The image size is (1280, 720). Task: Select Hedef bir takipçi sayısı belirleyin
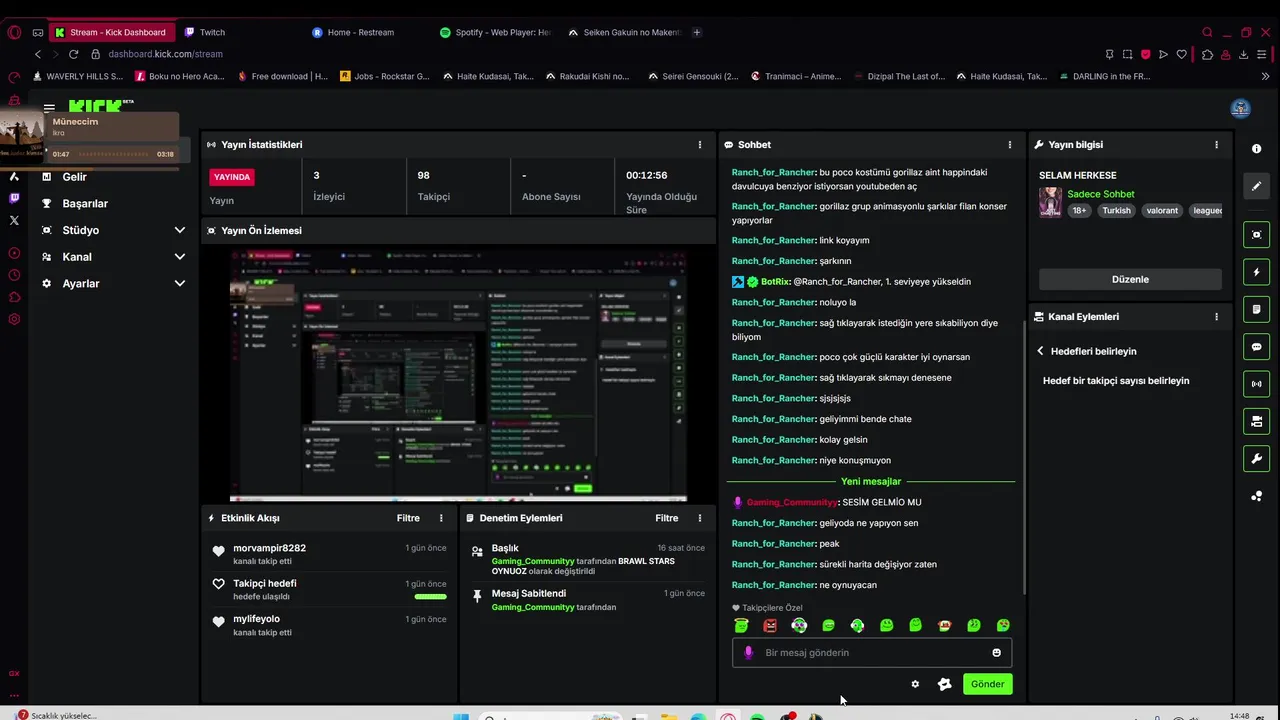tap(1116, 381)
